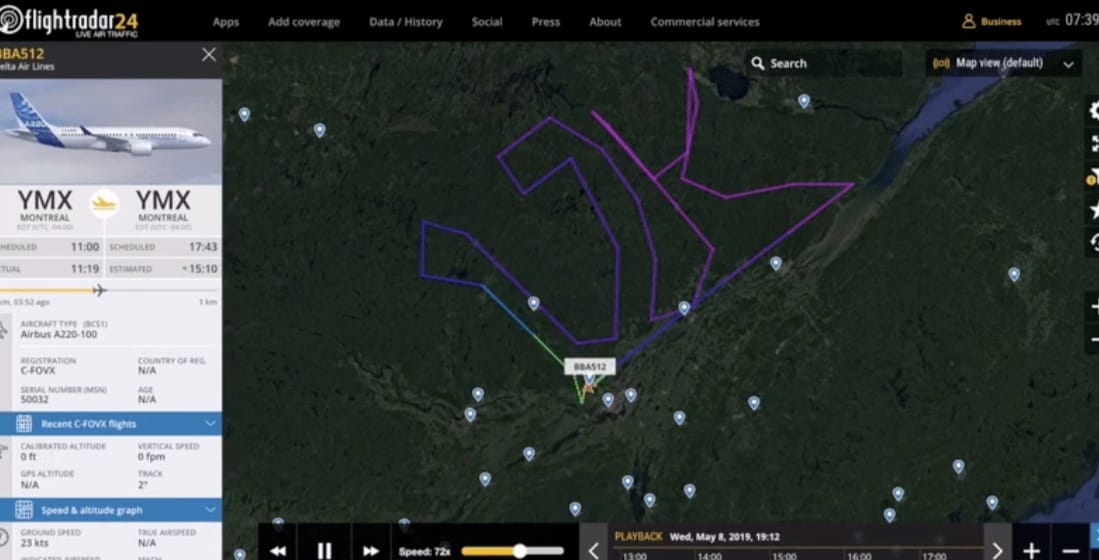Click the playback speed slider handle
The width and height of the screenshot is (1099, 560).
coord(519,551)
